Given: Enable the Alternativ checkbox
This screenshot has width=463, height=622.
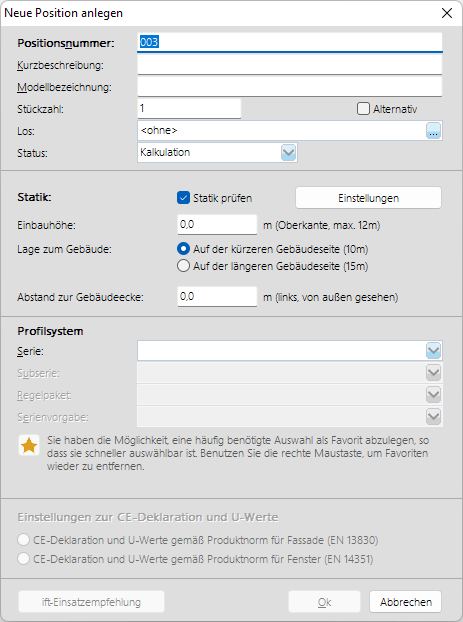Looking at the screenshot, I should (x=363, y=109).
